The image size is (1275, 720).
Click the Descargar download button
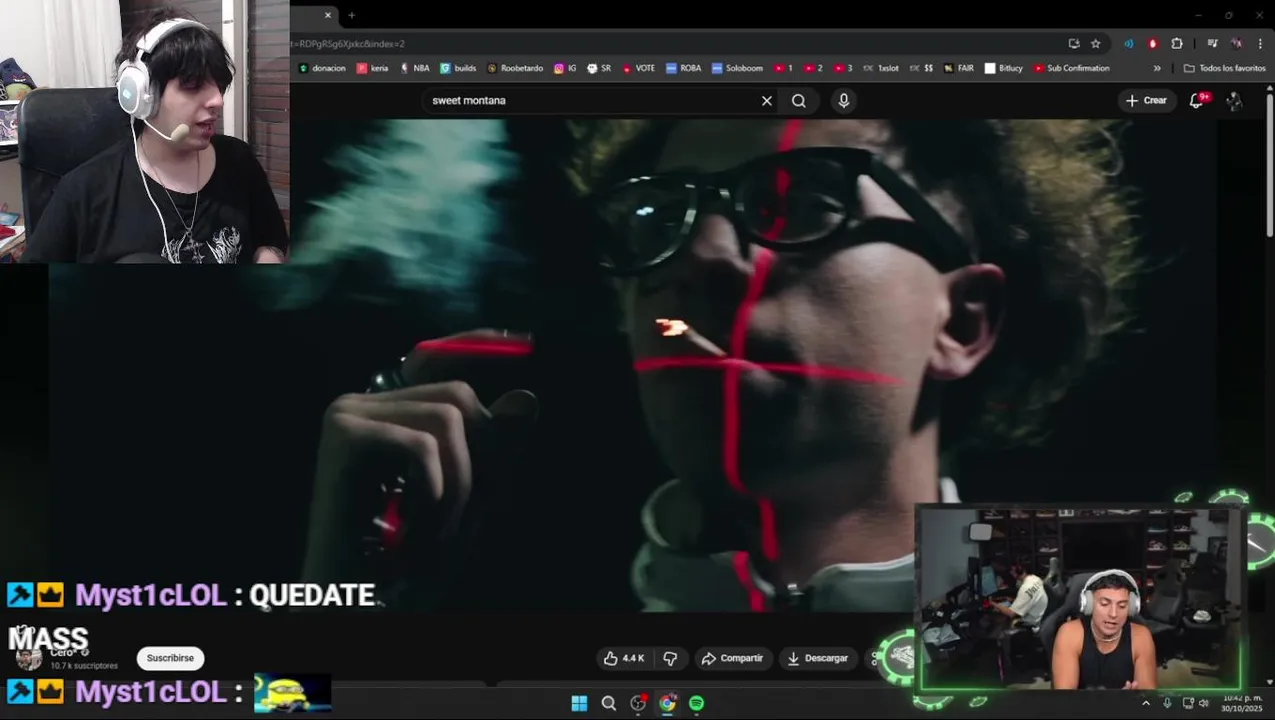pos(817,658)
